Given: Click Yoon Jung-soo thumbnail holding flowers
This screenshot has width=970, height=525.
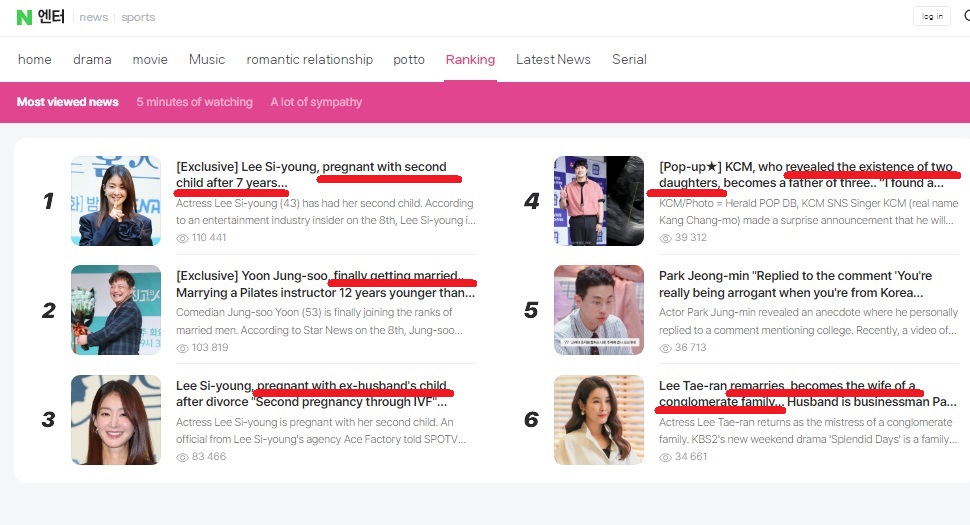Looking at the screenshot, I should click(x=116, y=310).
